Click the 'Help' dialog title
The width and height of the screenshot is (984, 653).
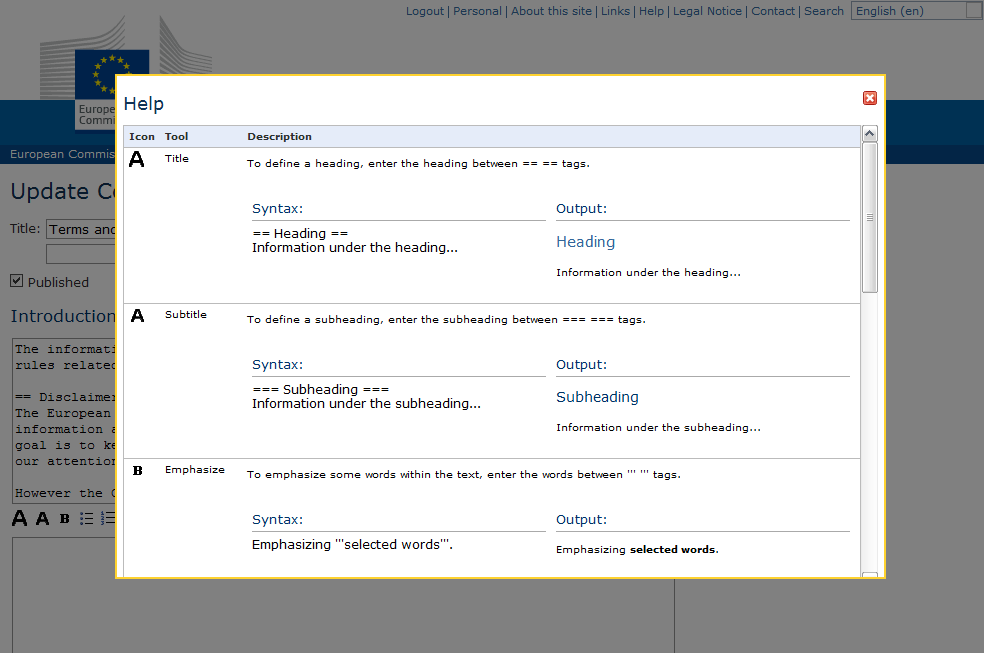[144, 104]
